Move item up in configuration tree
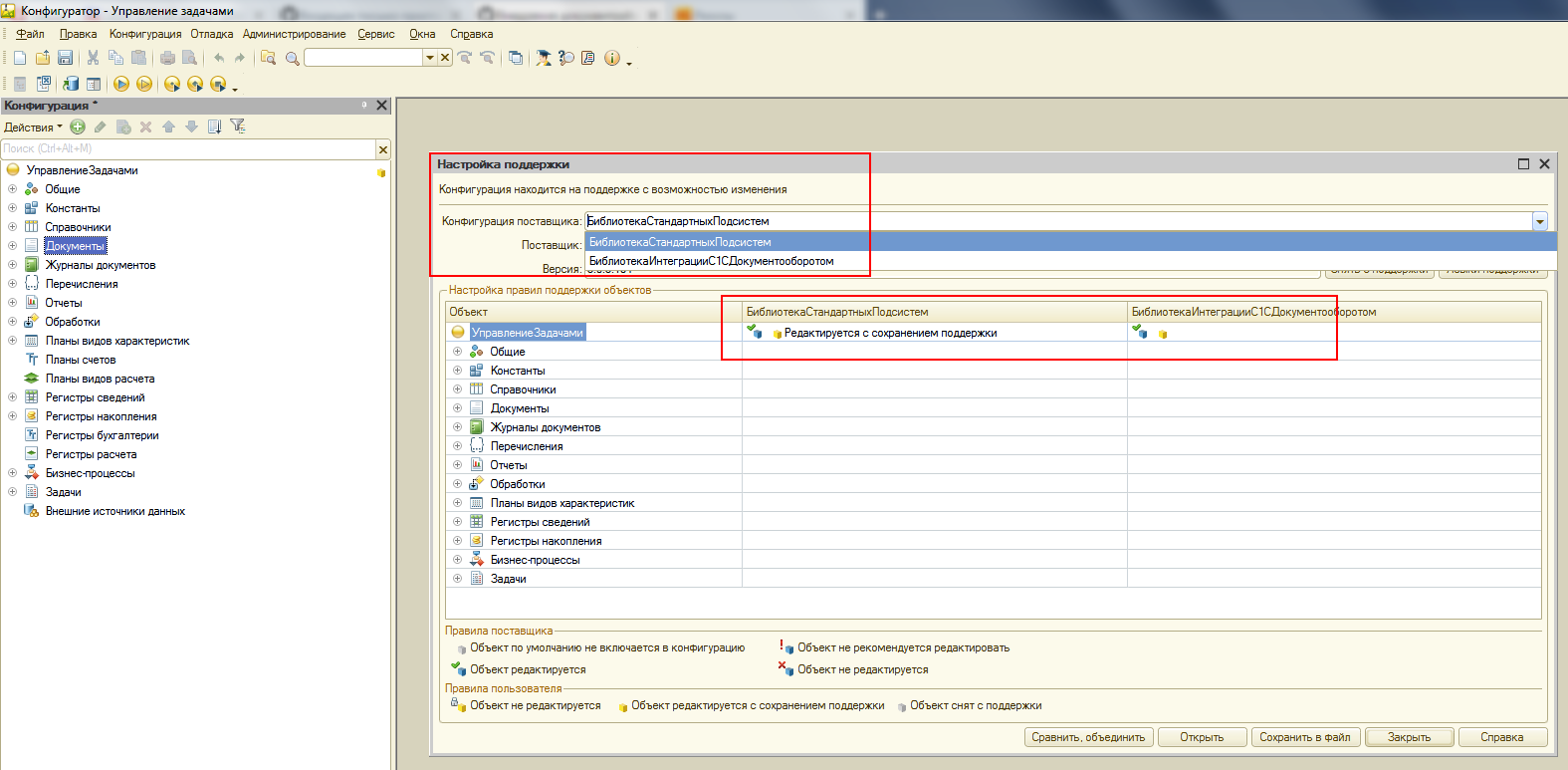1568x770 pixels. point(168,127)
